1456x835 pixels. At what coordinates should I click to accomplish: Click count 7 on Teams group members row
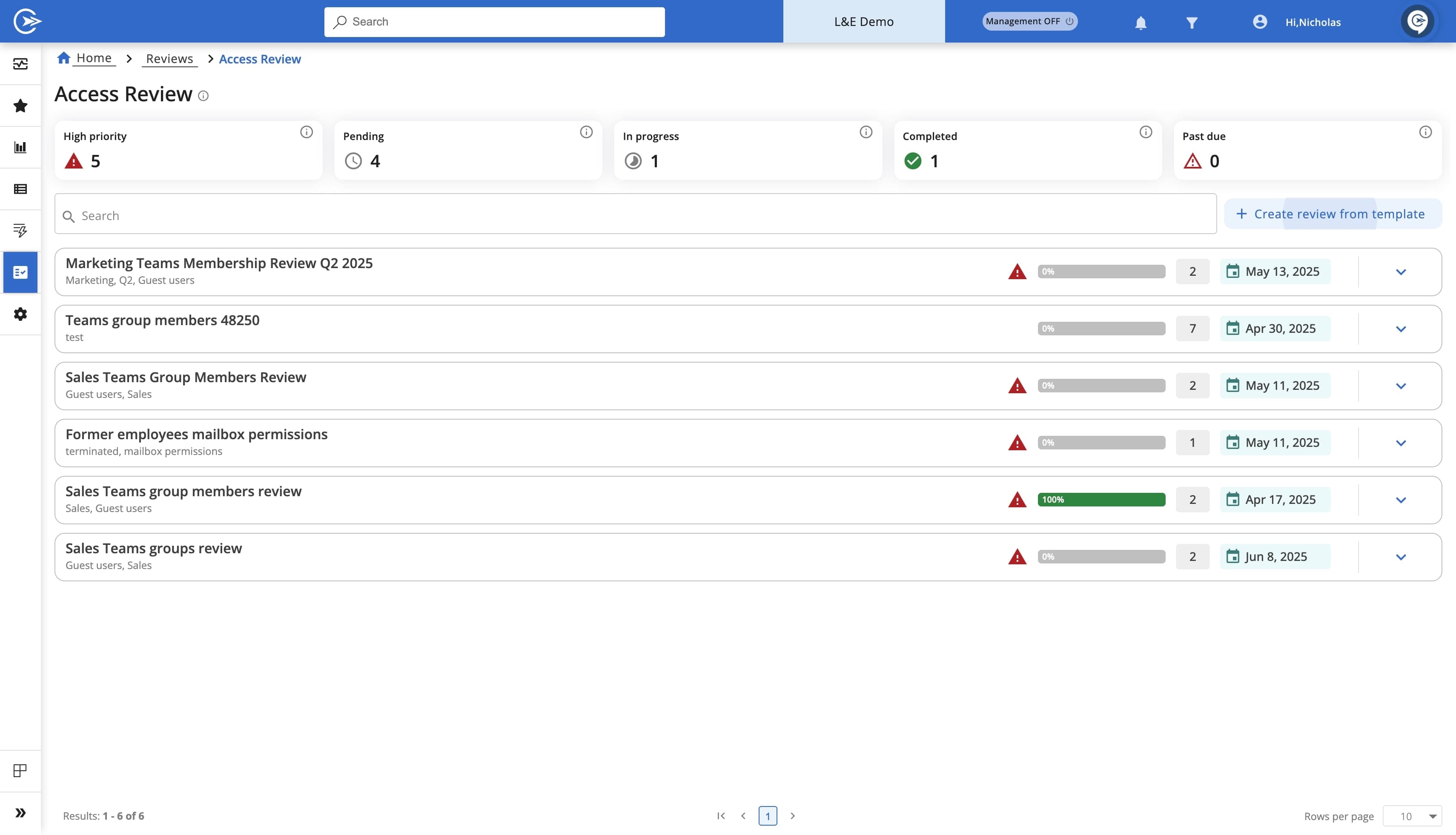pos(1192,329)
